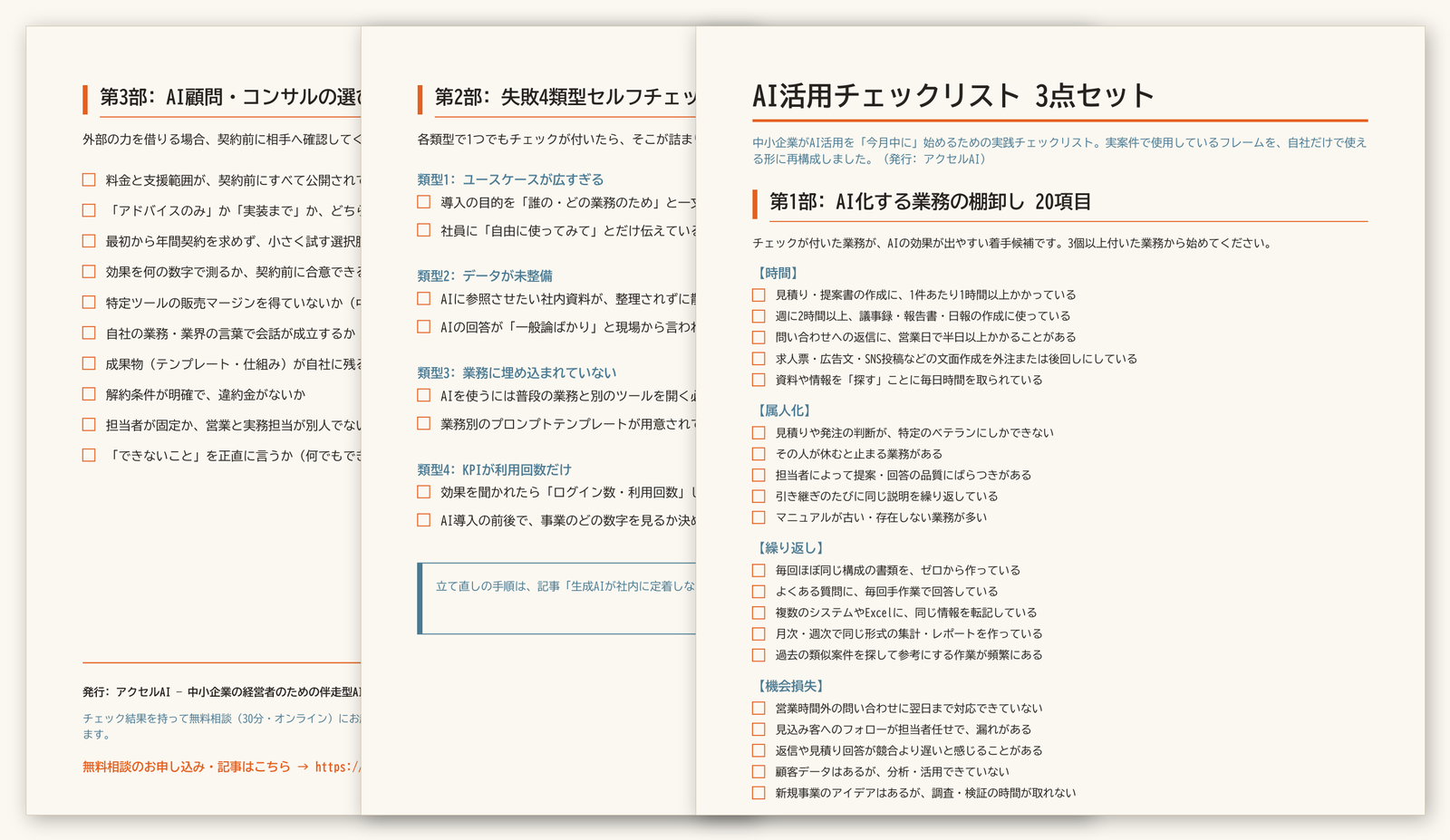Click the line 各類型で1つでもチェックが付いたら

pos(556,140)
